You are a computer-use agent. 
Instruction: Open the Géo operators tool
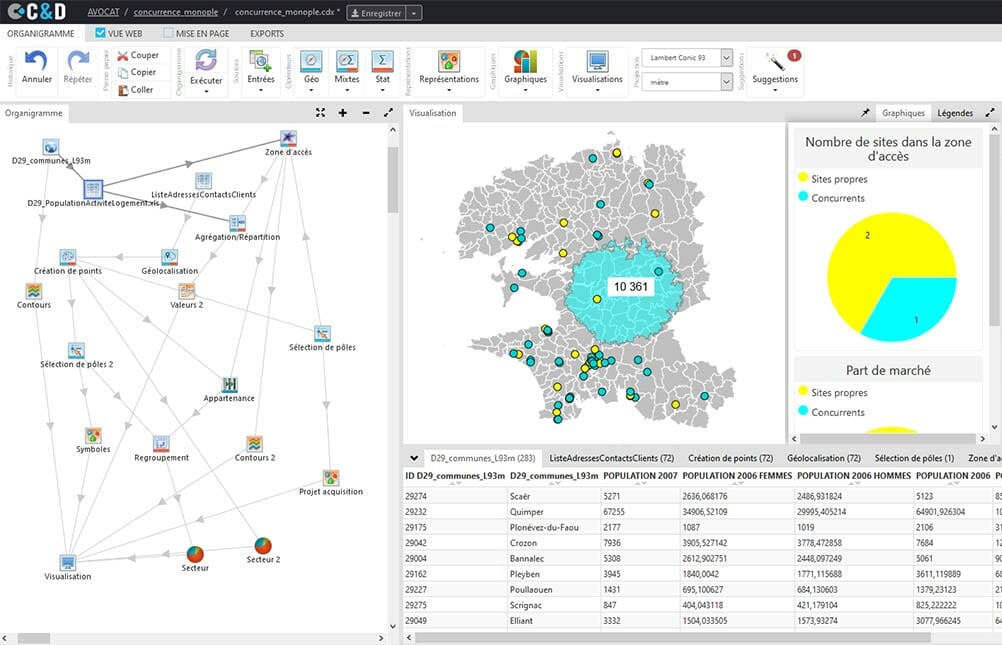click(x=311, y=61)
